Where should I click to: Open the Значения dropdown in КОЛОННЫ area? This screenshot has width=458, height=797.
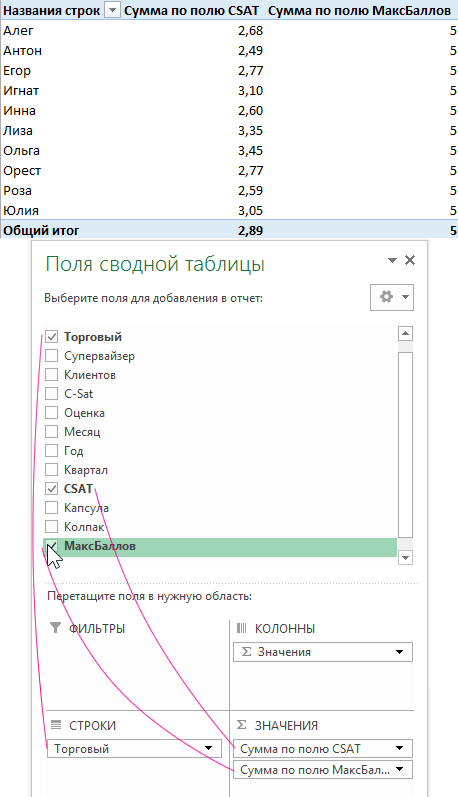[x=400, y=652]
